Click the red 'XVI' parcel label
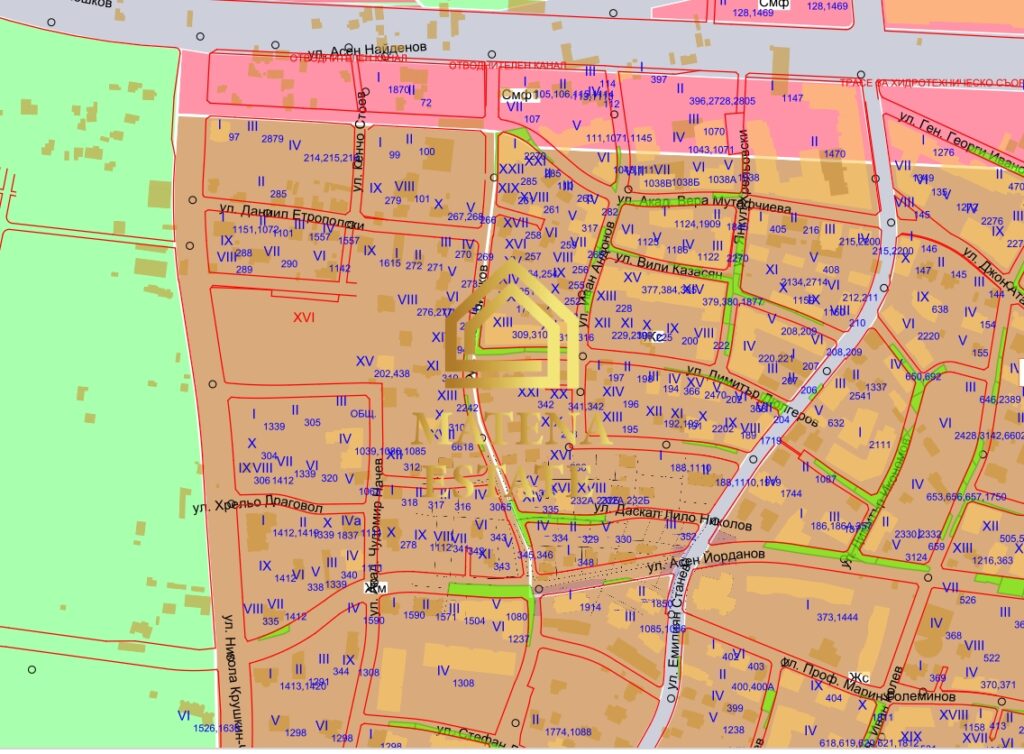The width and height of the screenshot is (1024, 754). 304,317
